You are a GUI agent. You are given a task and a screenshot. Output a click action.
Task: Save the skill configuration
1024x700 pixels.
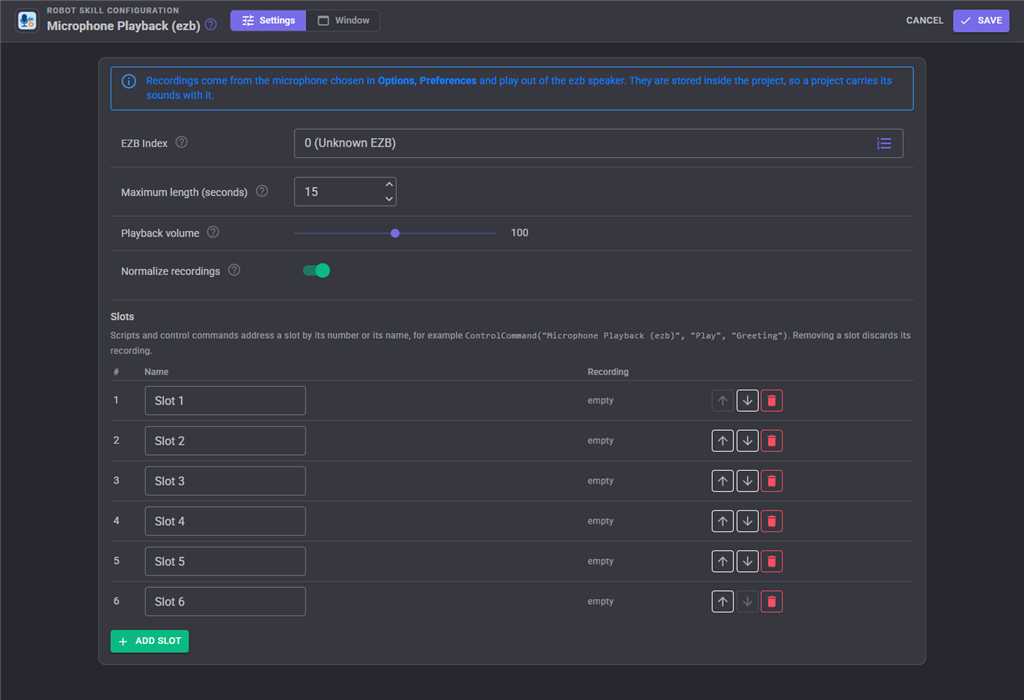(x=981, y=20)
